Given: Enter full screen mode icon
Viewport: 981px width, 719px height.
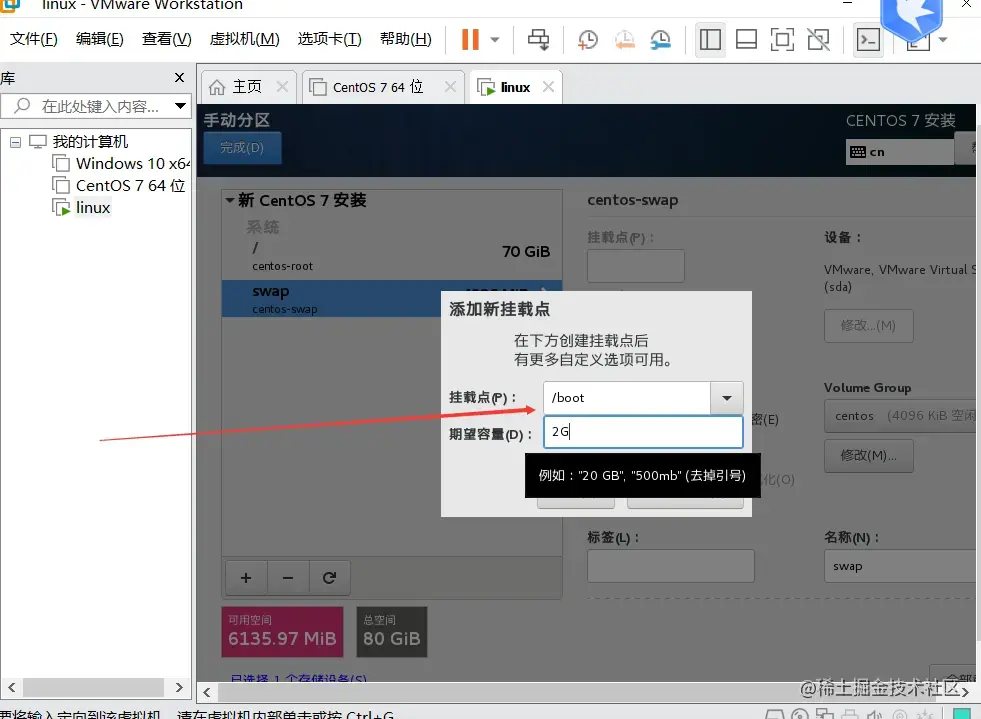Looking at the screenshot, I should (782, 39).
